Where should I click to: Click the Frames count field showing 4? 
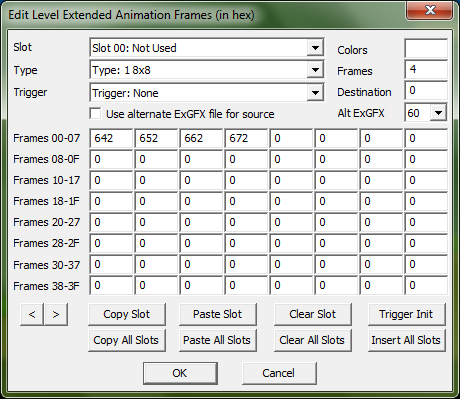click(426, 69)
